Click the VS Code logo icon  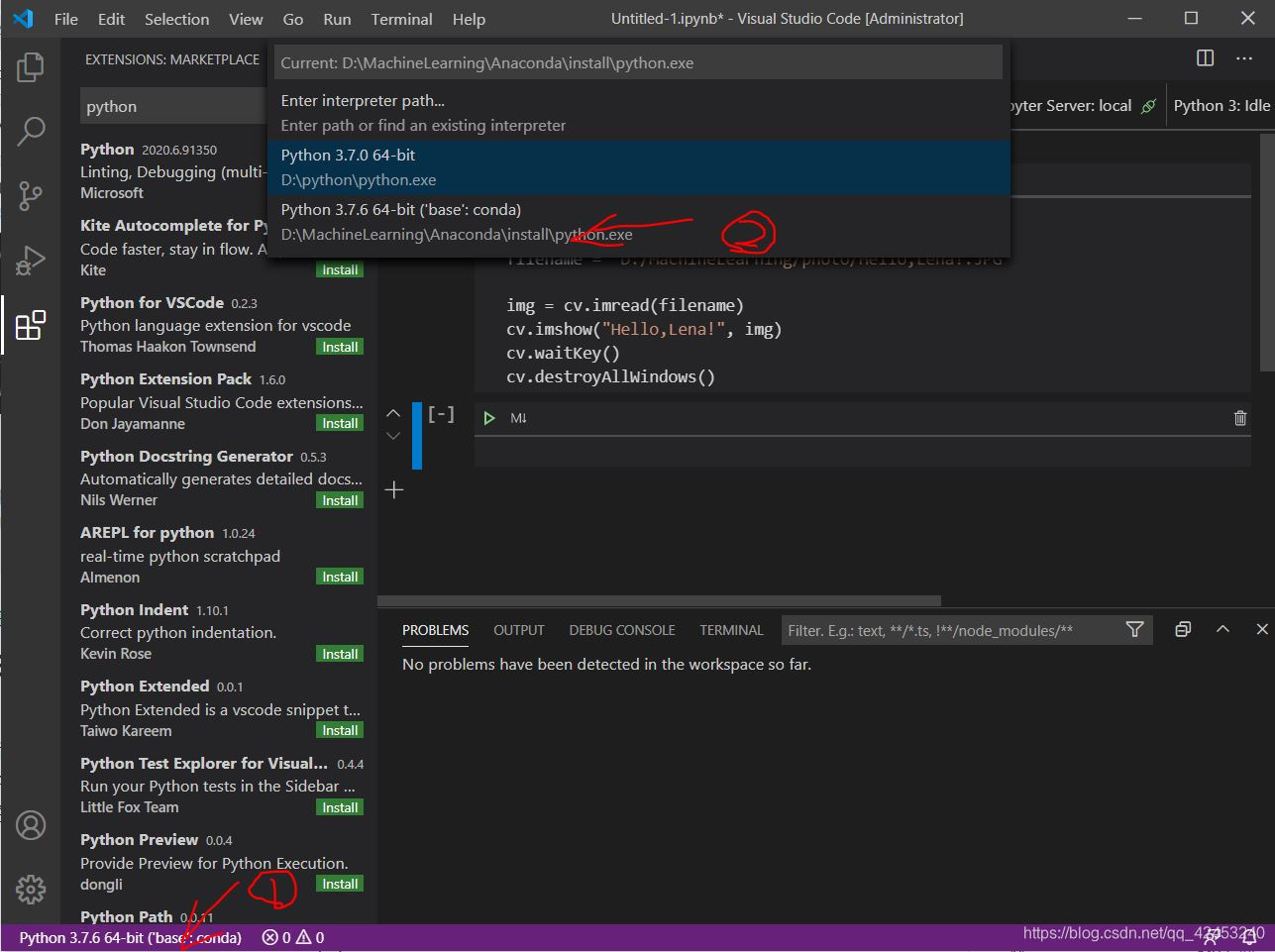[23, 19]
